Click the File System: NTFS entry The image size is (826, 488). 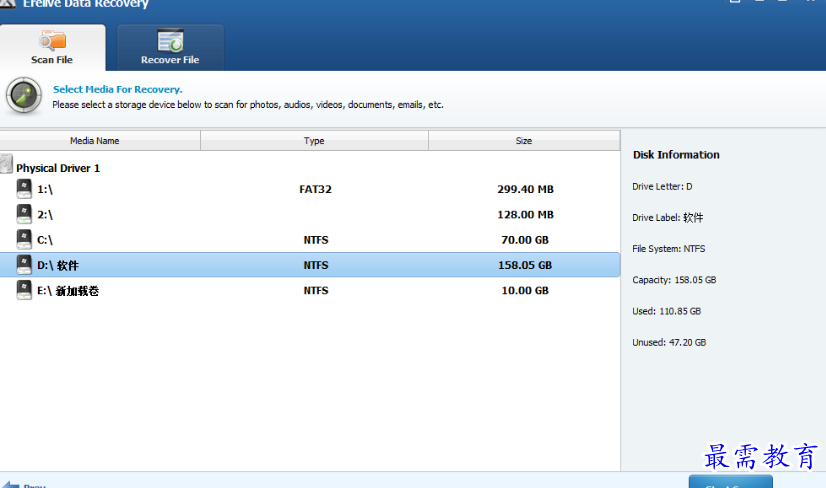668,249
